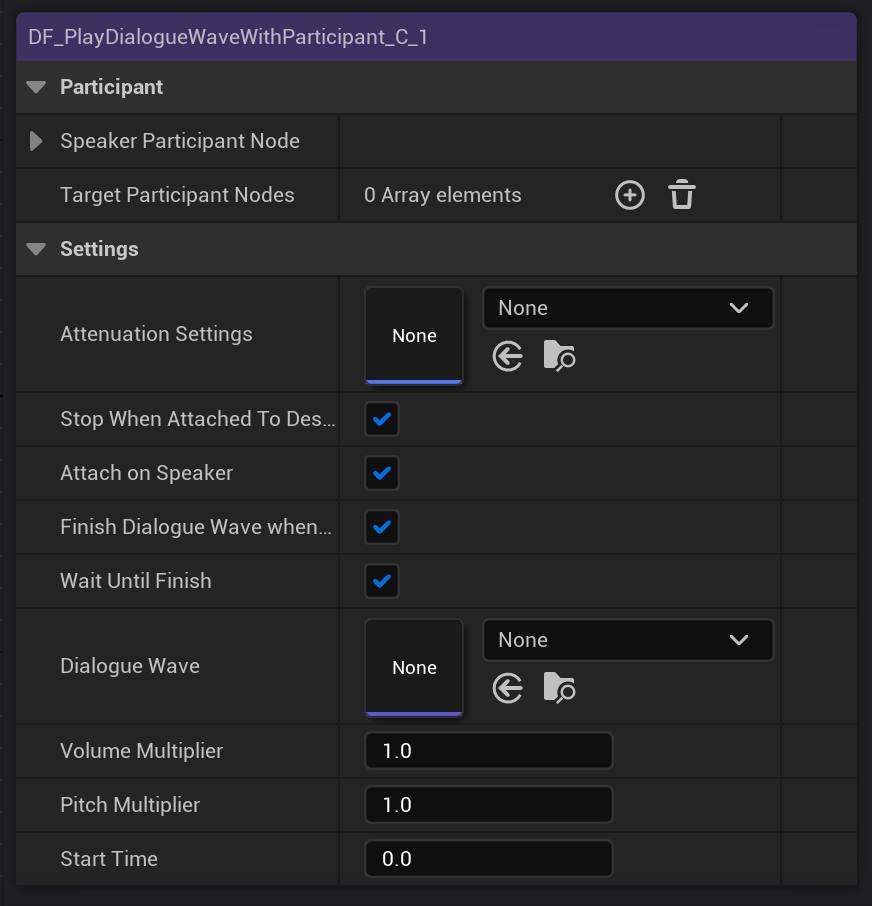The image size is (872, 906).
Task: Open Dialogue Wave asset dropdown
Action: coord(628,640)
